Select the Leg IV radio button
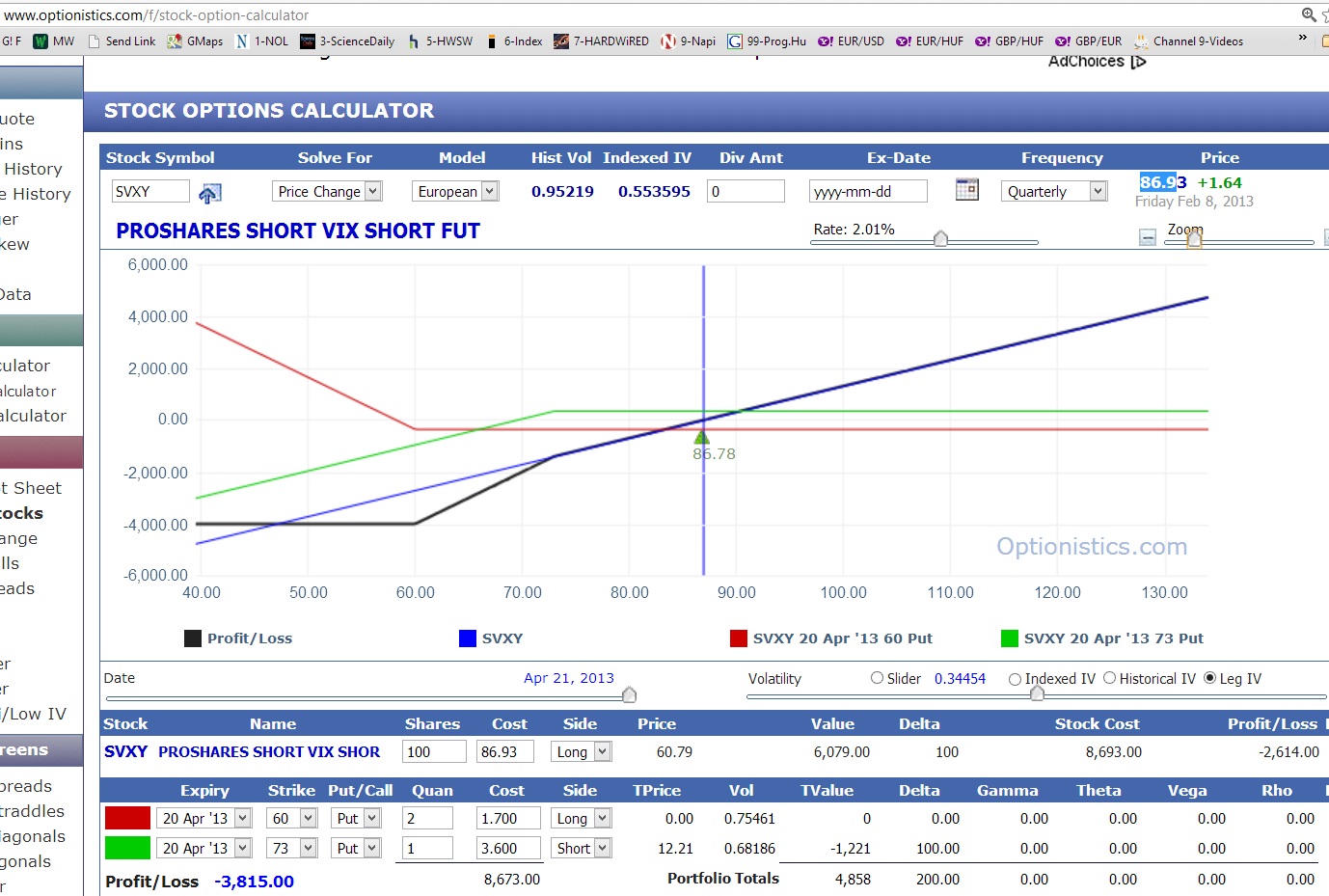This screenshot has height=896, width=1329. coord(1209,678)
